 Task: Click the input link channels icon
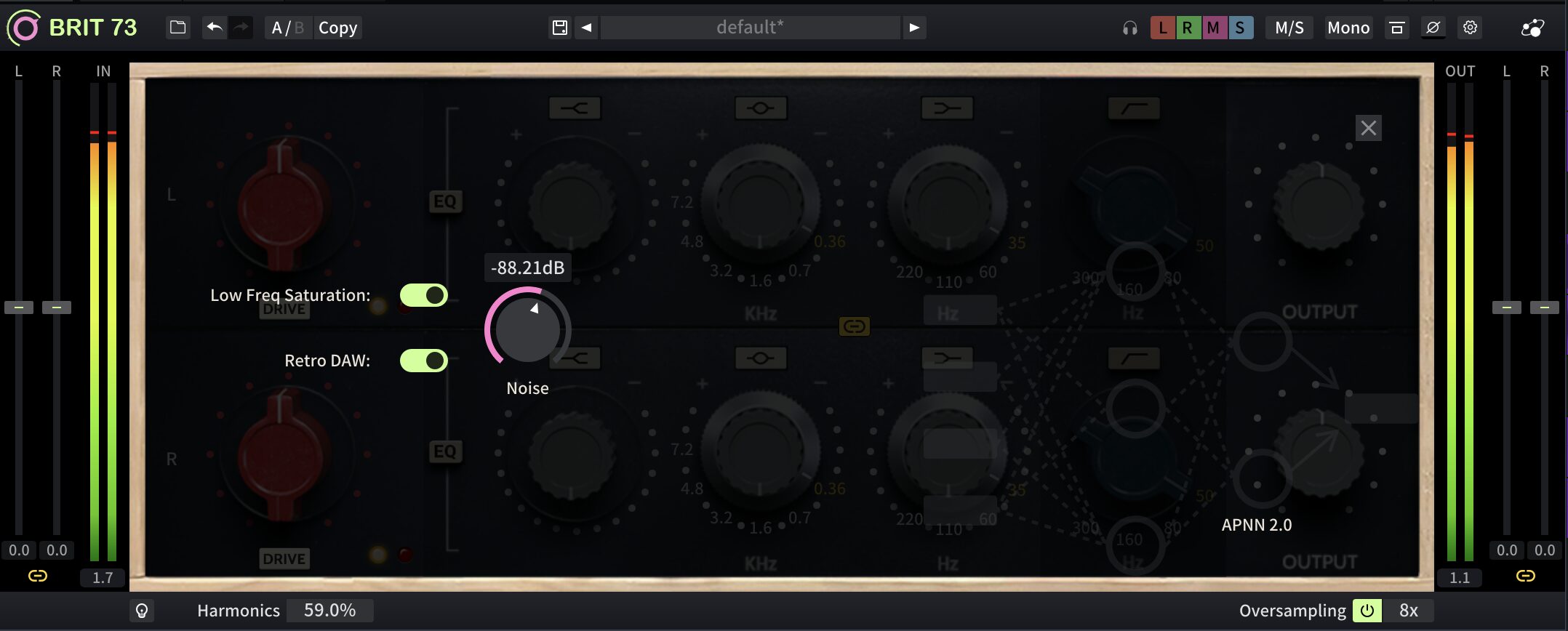click(38, 576)
